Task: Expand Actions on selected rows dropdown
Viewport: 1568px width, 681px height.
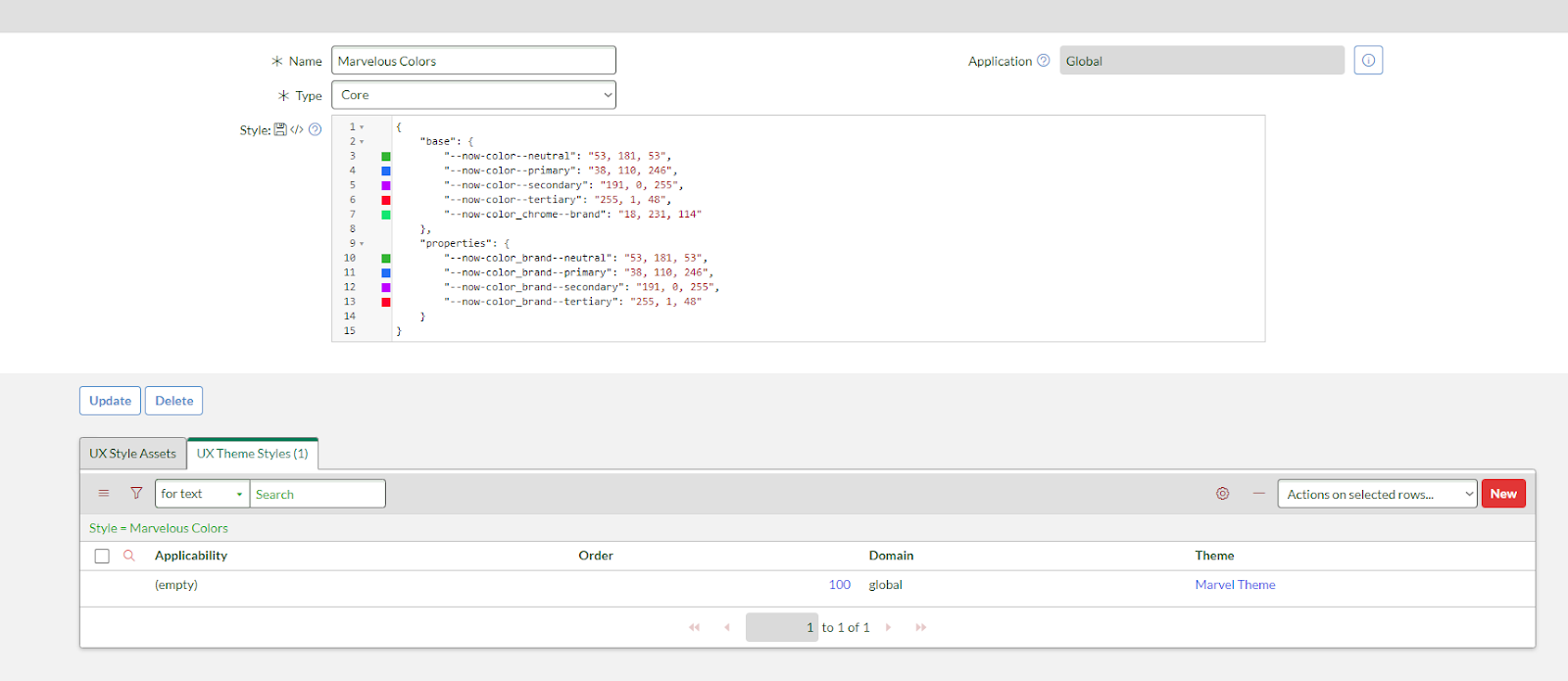Action: pos(1376,494)
